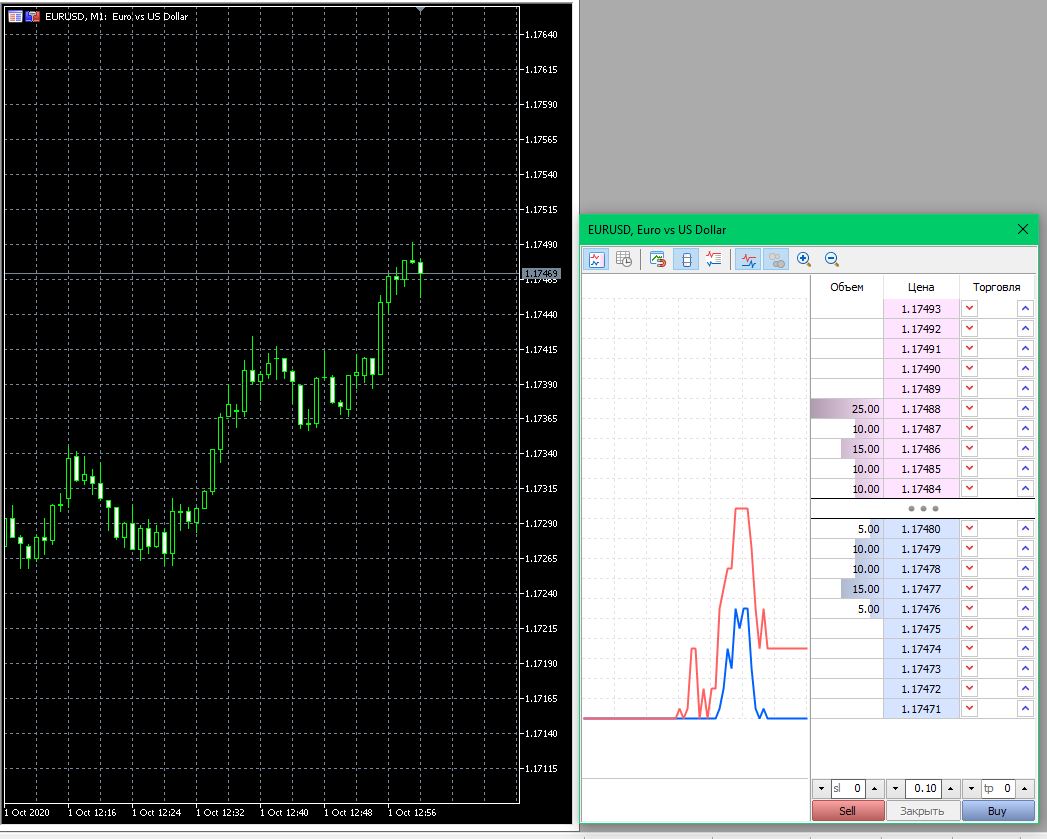This screenshot has height=839, width=1047.
Task: Toggle the Bid/Ask lines icon
Action: coord(748,259)
